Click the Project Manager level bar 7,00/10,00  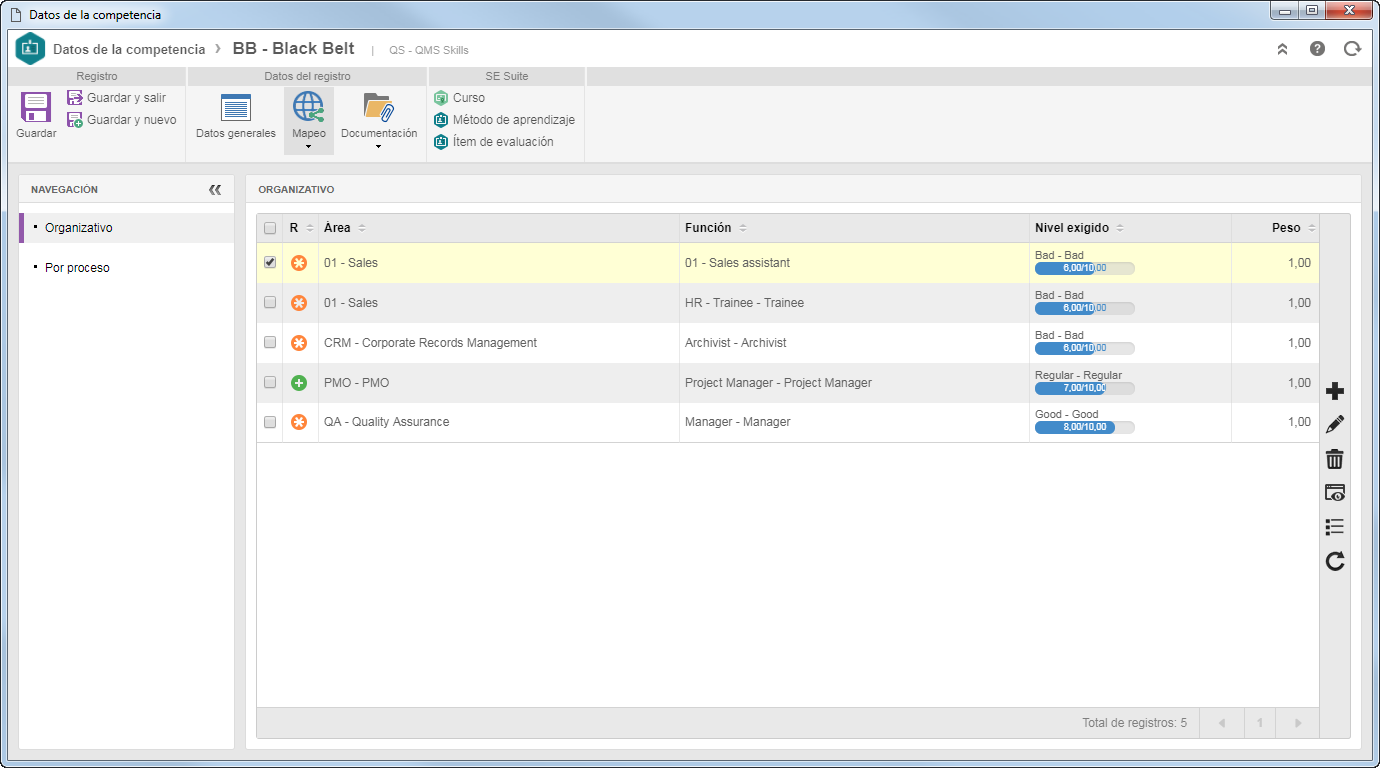click(x=1085, y=388)
